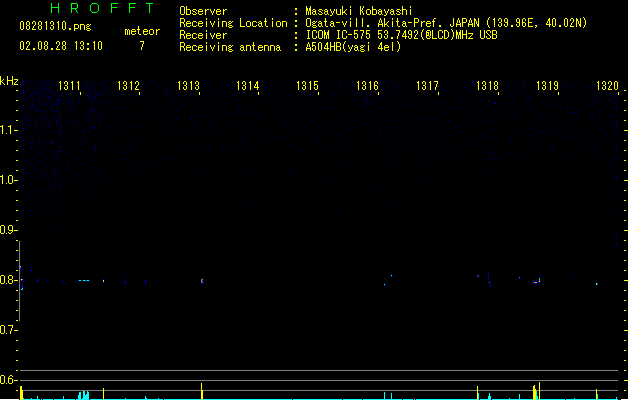The image size is (629, 400).
Task: Click the 1.1 frequency axis label
Action: (8, 130)
